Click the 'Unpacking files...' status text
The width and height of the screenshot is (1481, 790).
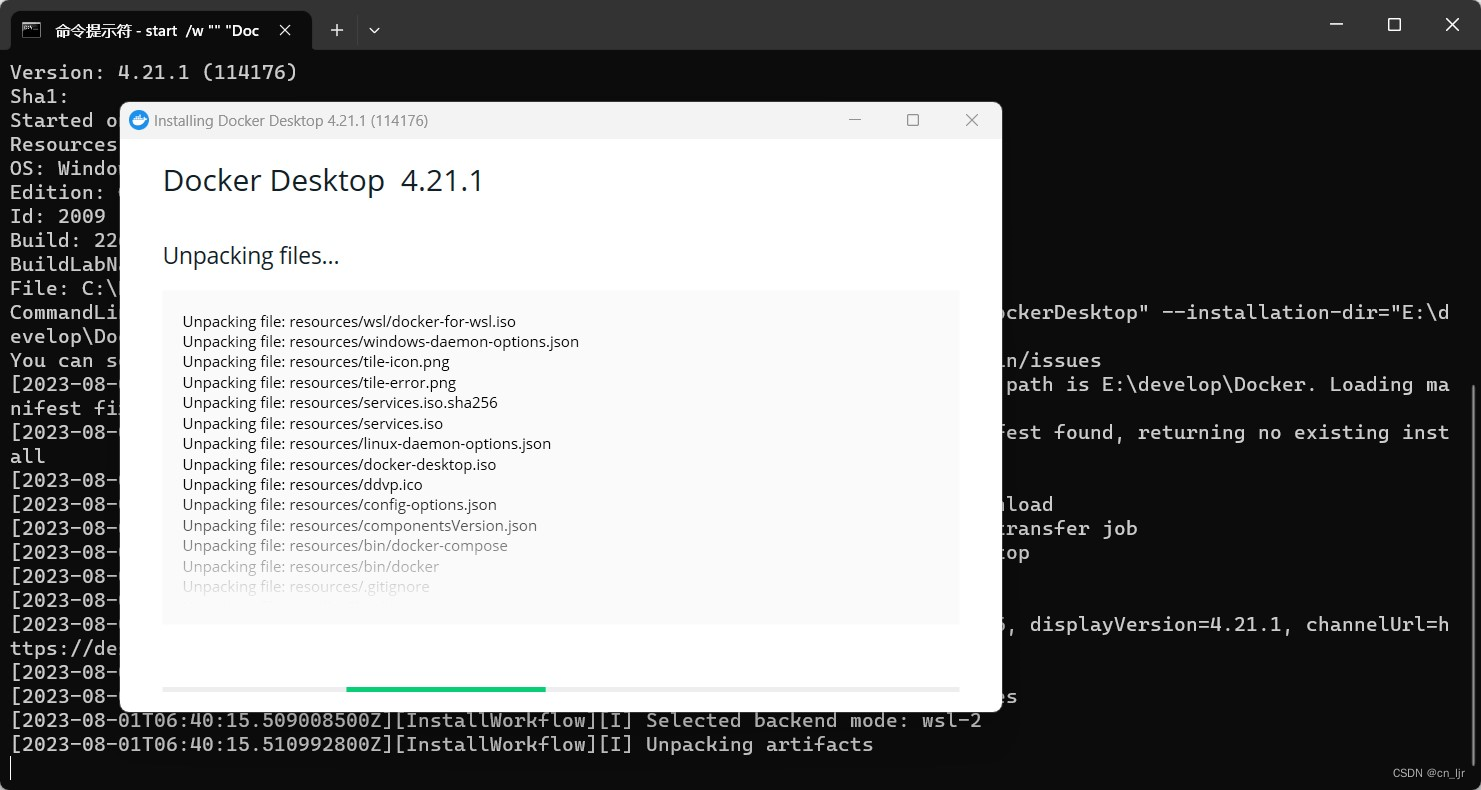point(251,256)
